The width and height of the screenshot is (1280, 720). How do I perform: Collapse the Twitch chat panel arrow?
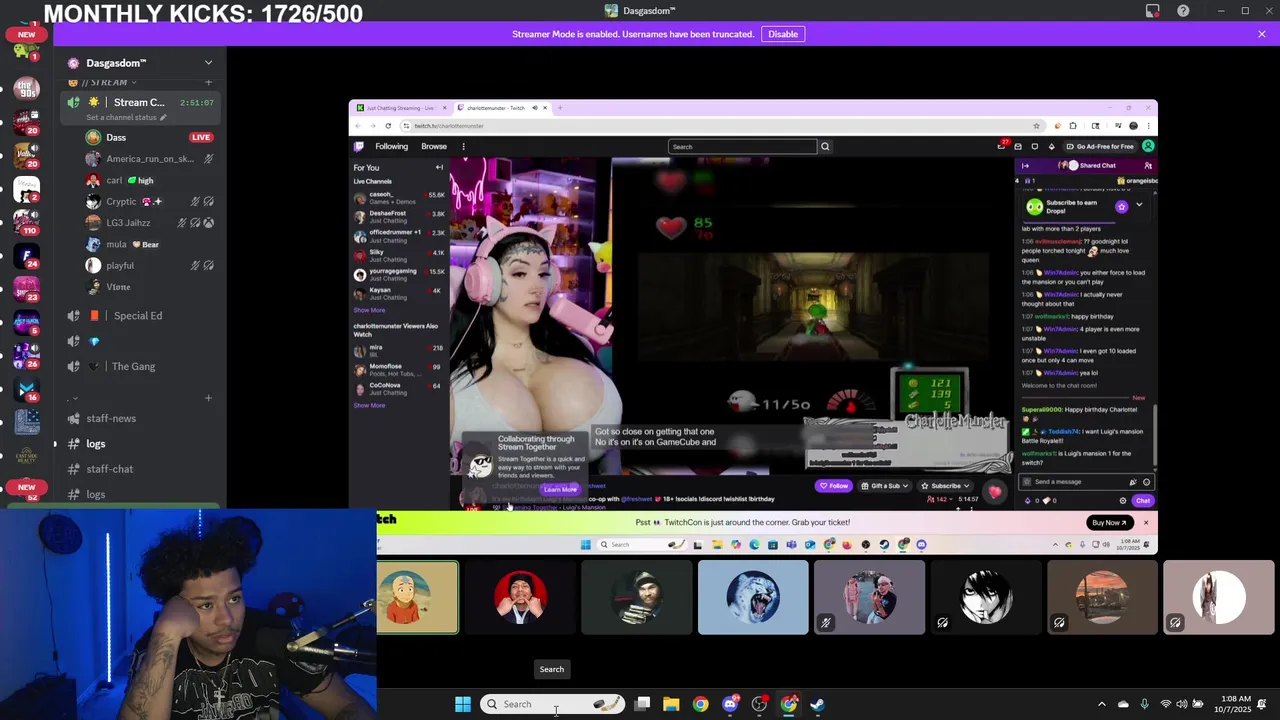point(1025,166)
